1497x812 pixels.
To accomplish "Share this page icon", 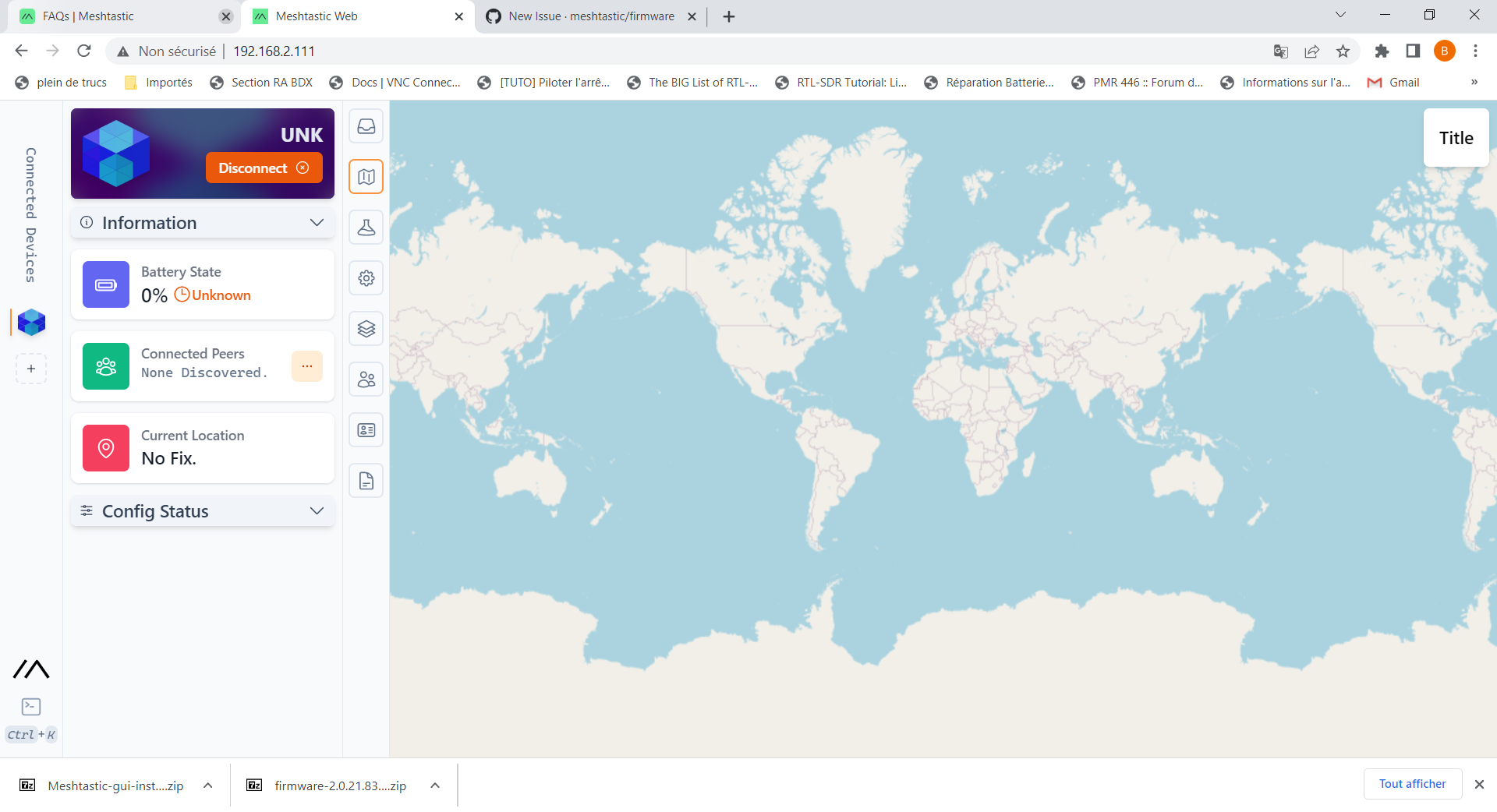I will [x=1311, y=51].
